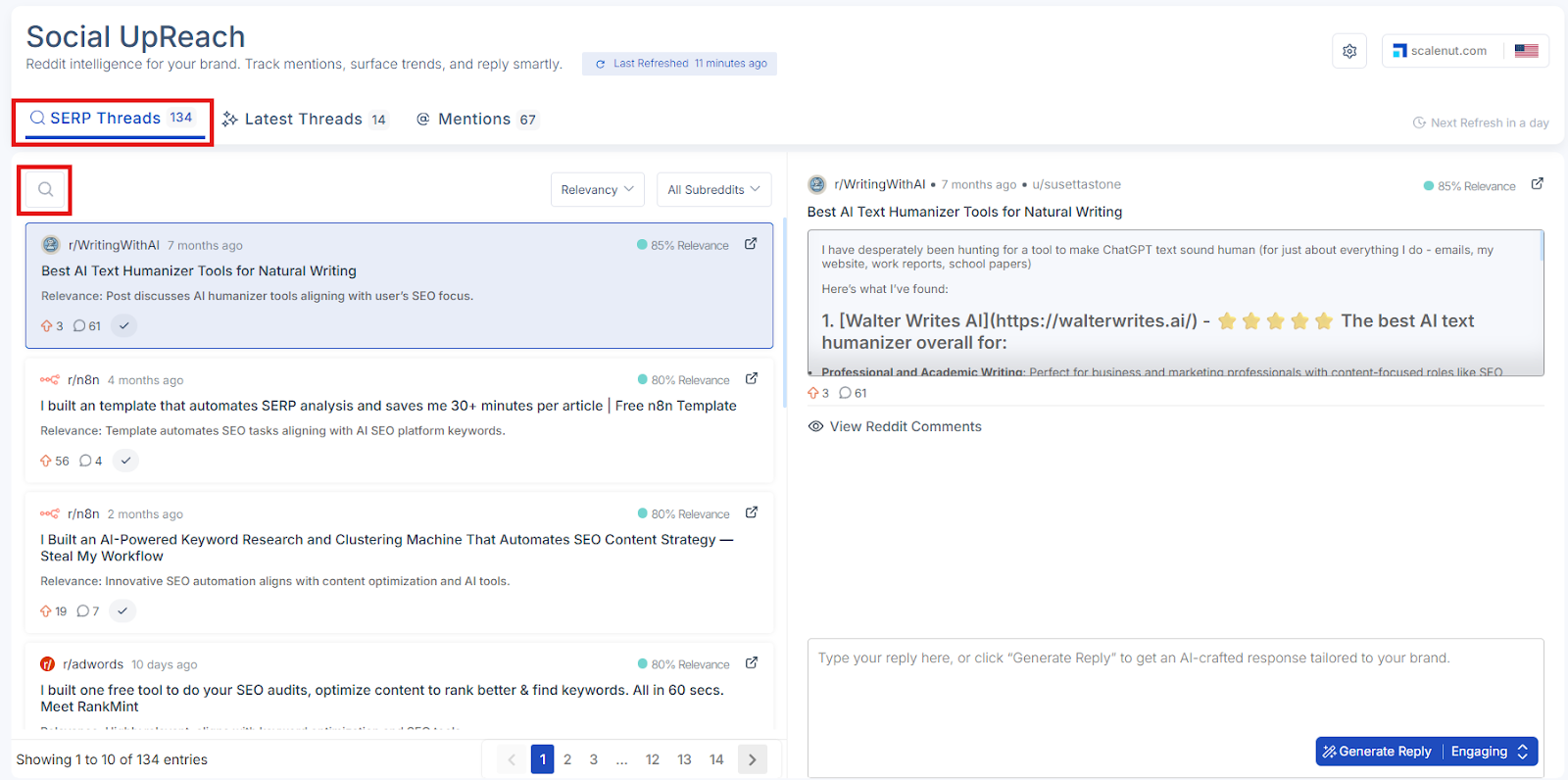Screen dimensions: 1568x780
Task: Show View Reddit Comments eye toggle
Action: [815, 426]
